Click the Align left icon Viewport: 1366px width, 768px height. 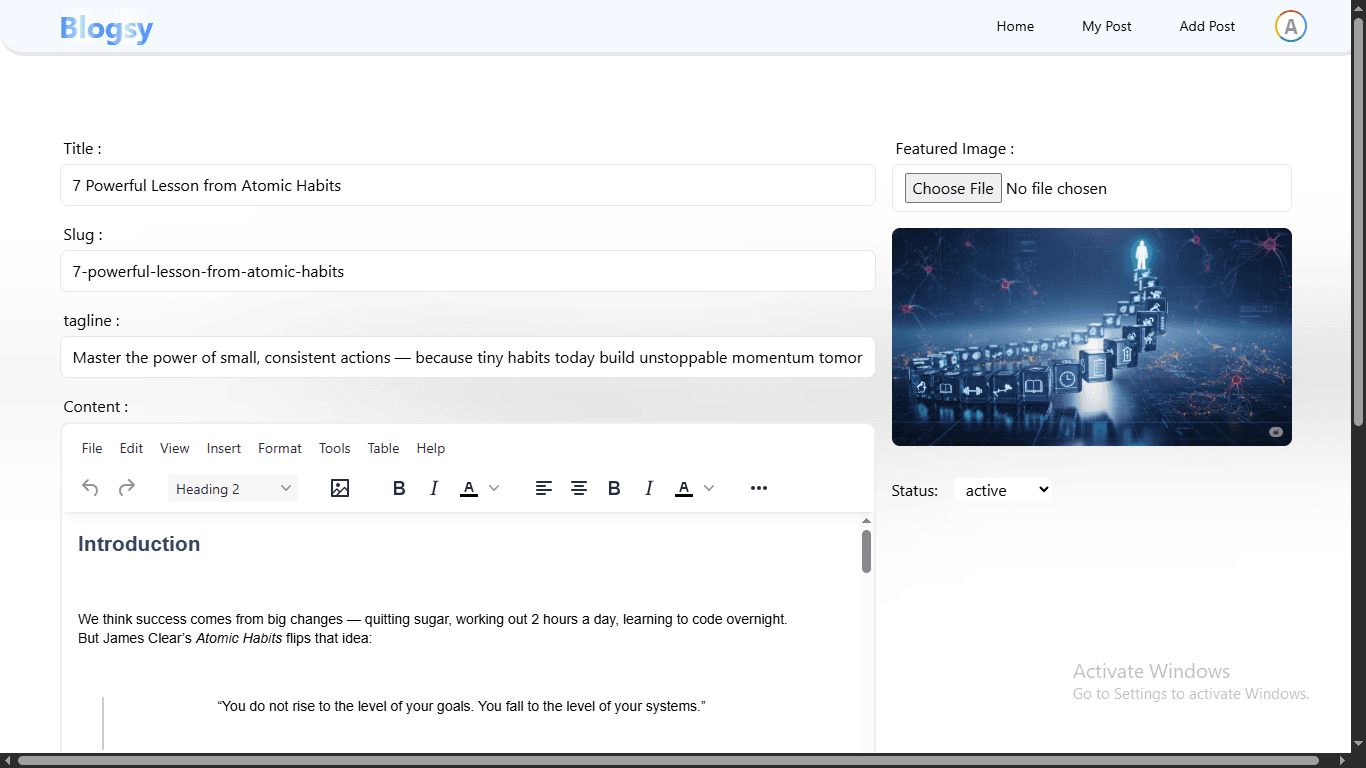[x=544, y=488]
